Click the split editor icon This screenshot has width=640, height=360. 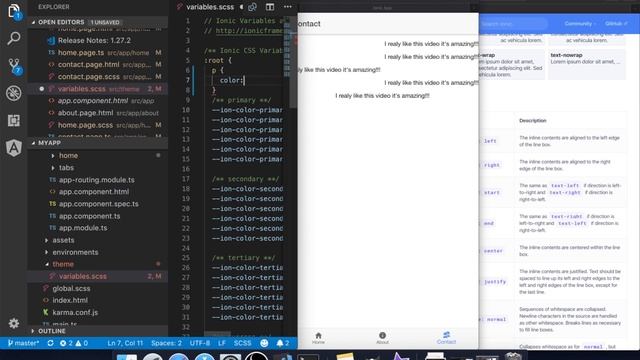270,7
